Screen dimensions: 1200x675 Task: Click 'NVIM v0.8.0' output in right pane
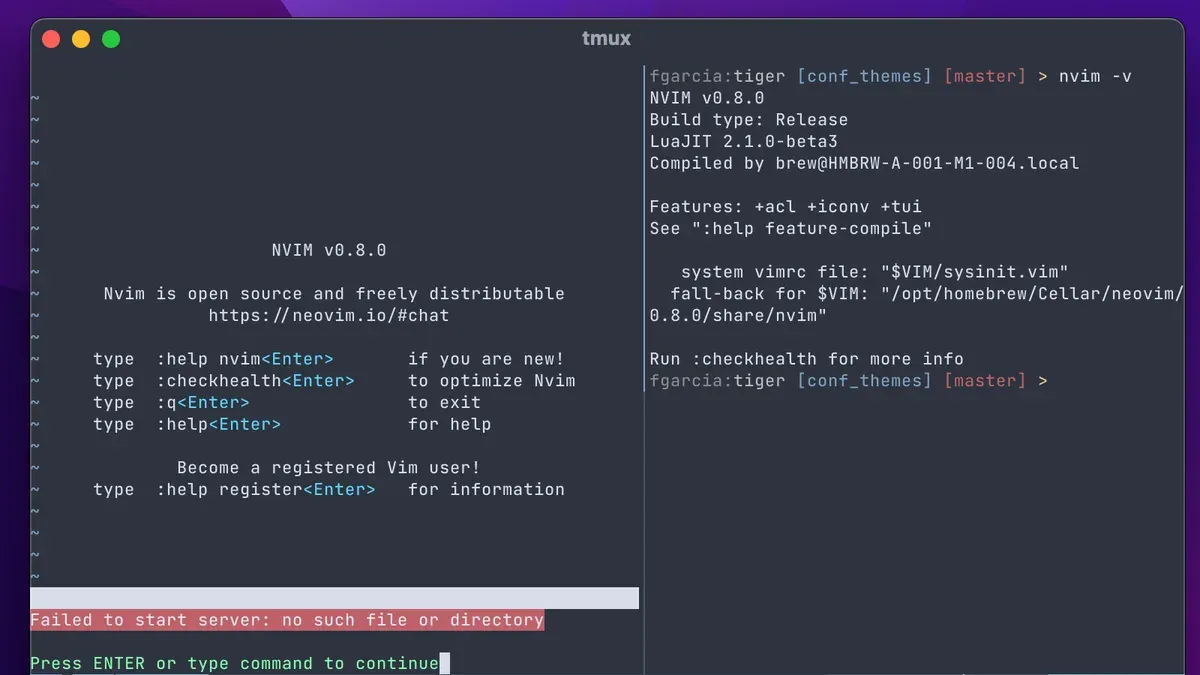click(707, 98)
